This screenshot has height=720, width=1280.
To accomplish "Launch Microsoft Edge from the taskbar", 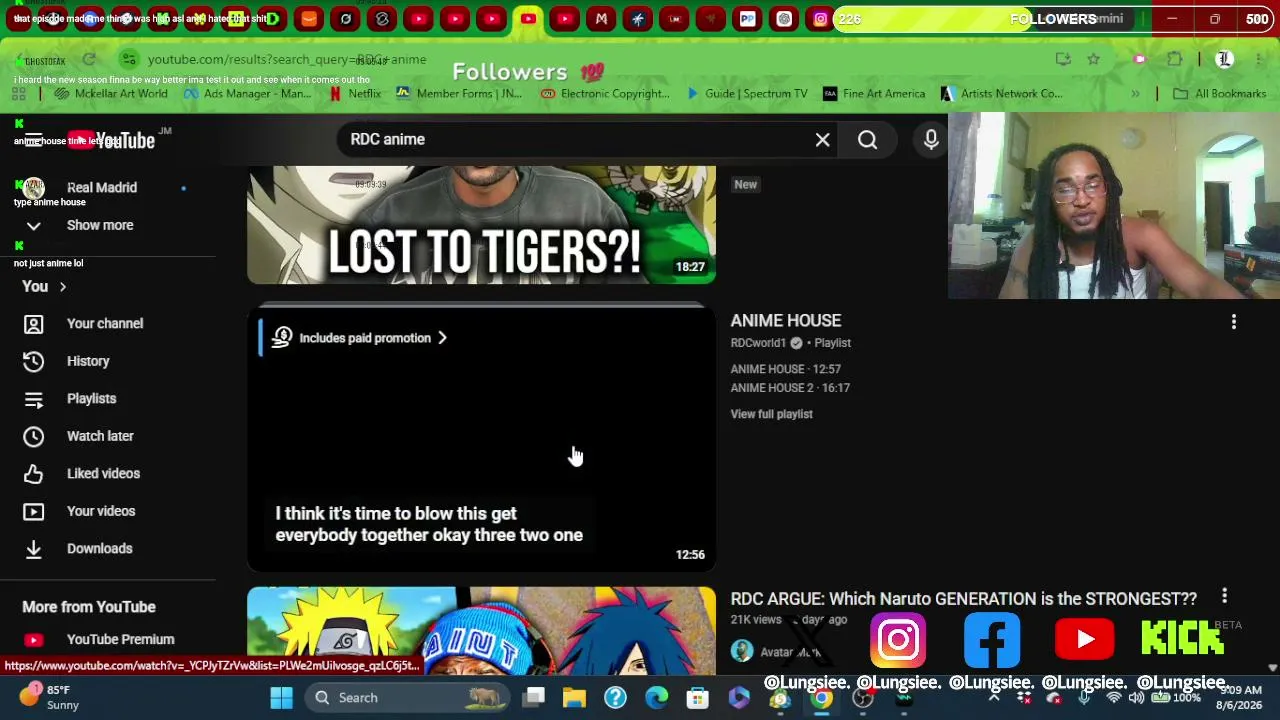I will pos(656,698).
